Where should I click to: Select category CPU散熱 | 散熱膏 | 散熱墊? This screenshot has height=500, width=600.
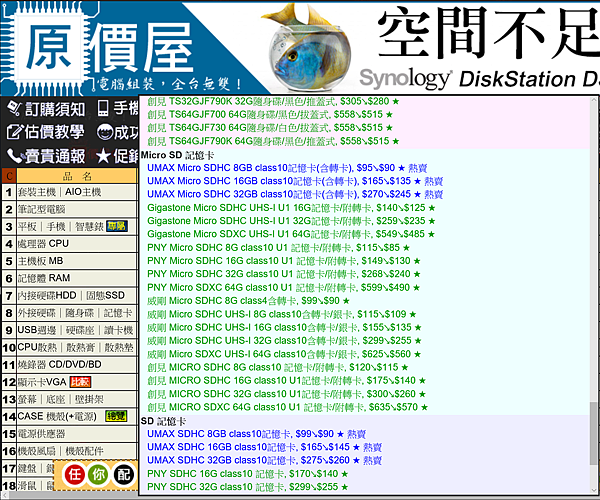click(x=77, y=347)
